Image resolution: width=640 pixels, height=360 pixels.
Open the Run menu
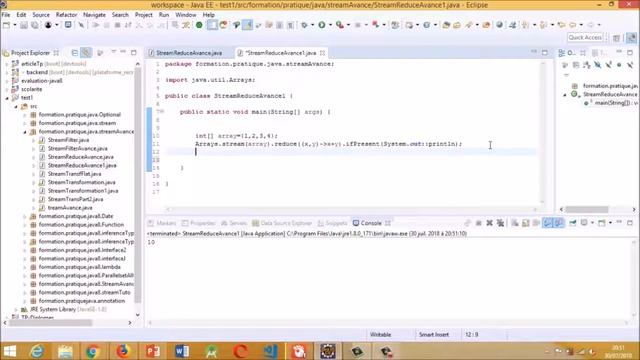(x=164, y=15)
